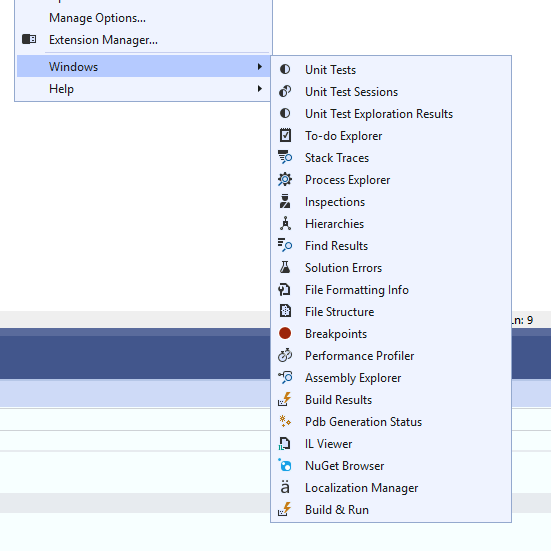Viewport: 551px width, 551px height.
Task: Click the Pdb Generation Status sparkle icon
Action: tap(285, 421)
